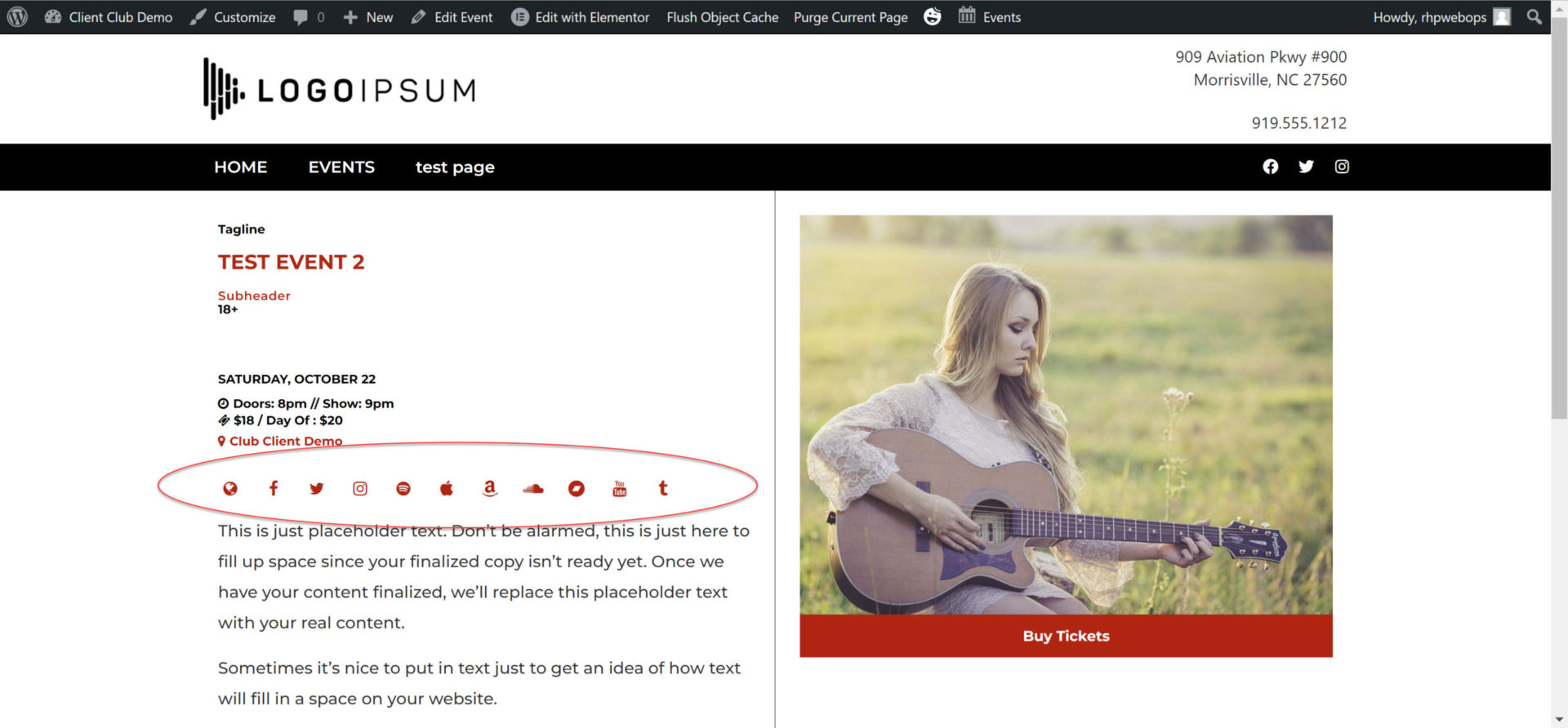Open Bandcamp icon in artist links
The image size is (1568, 728).
point(577,488)
